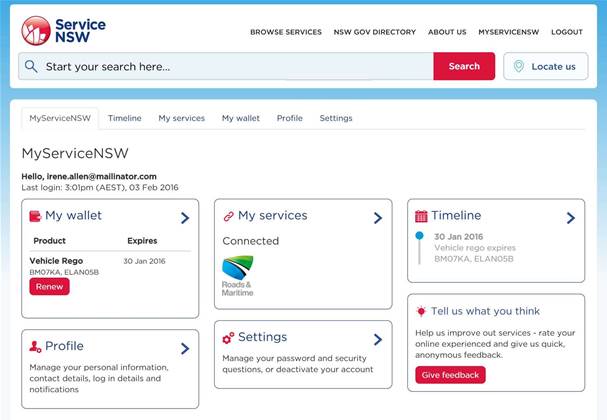Click the feedback lightbulb icon
The image size is (607, 420).
coord(421,312)
